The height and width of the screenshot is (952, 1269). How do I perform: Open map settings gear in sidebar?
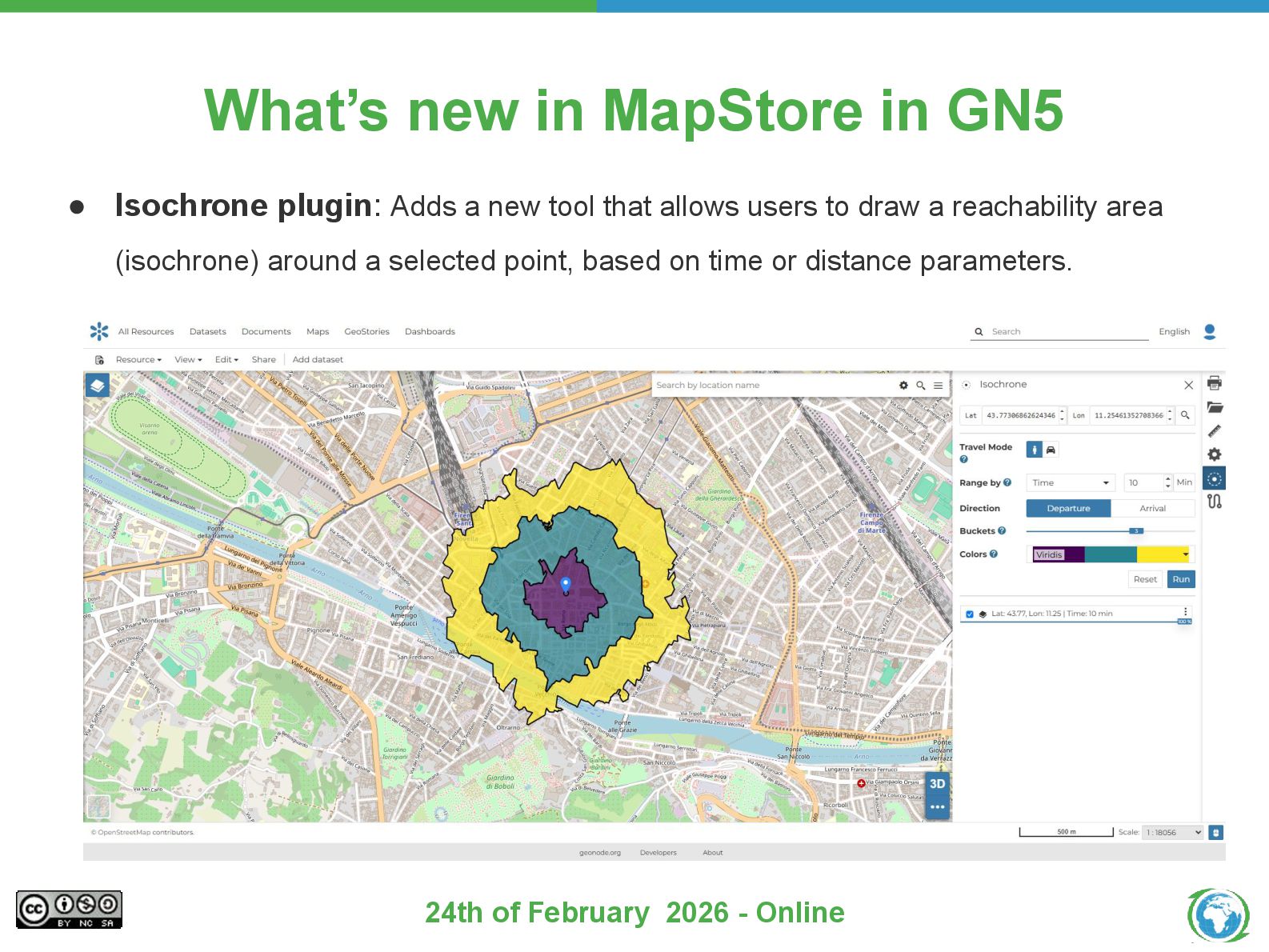pyautogui.click(x=1215, y=454)
